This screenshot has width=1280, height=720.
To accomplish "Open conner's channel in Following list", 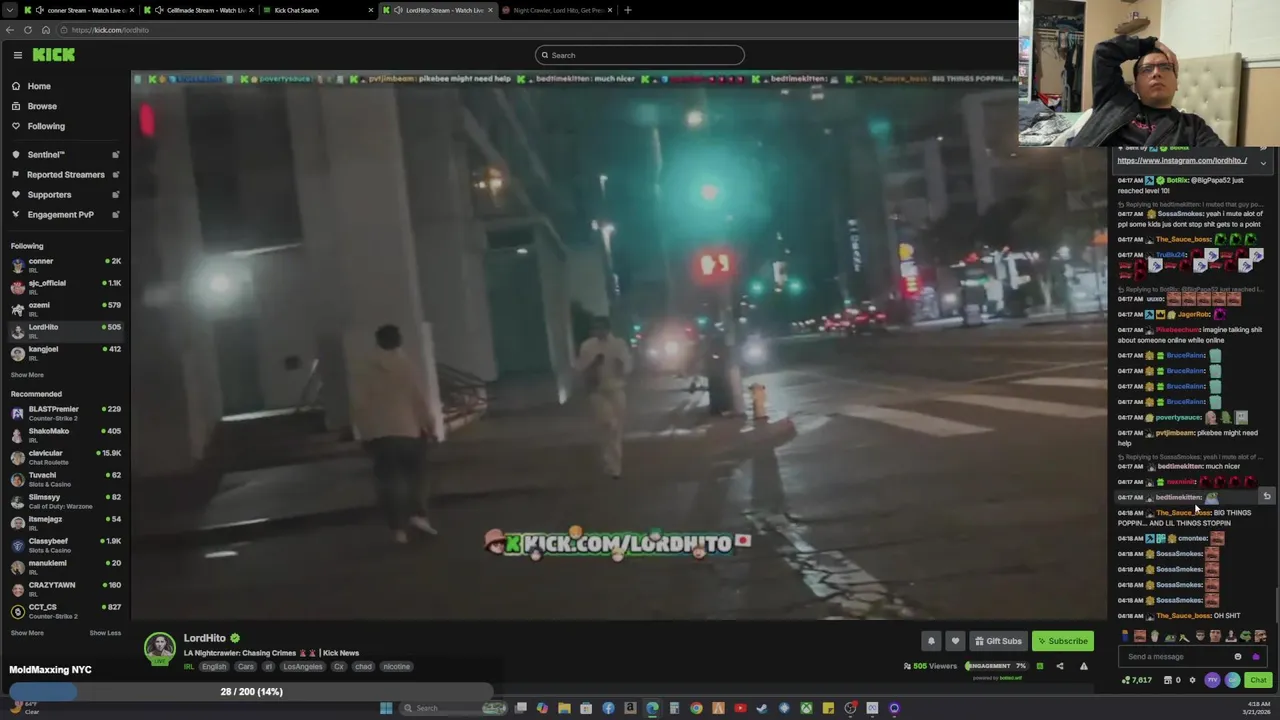I will [65, 264].
